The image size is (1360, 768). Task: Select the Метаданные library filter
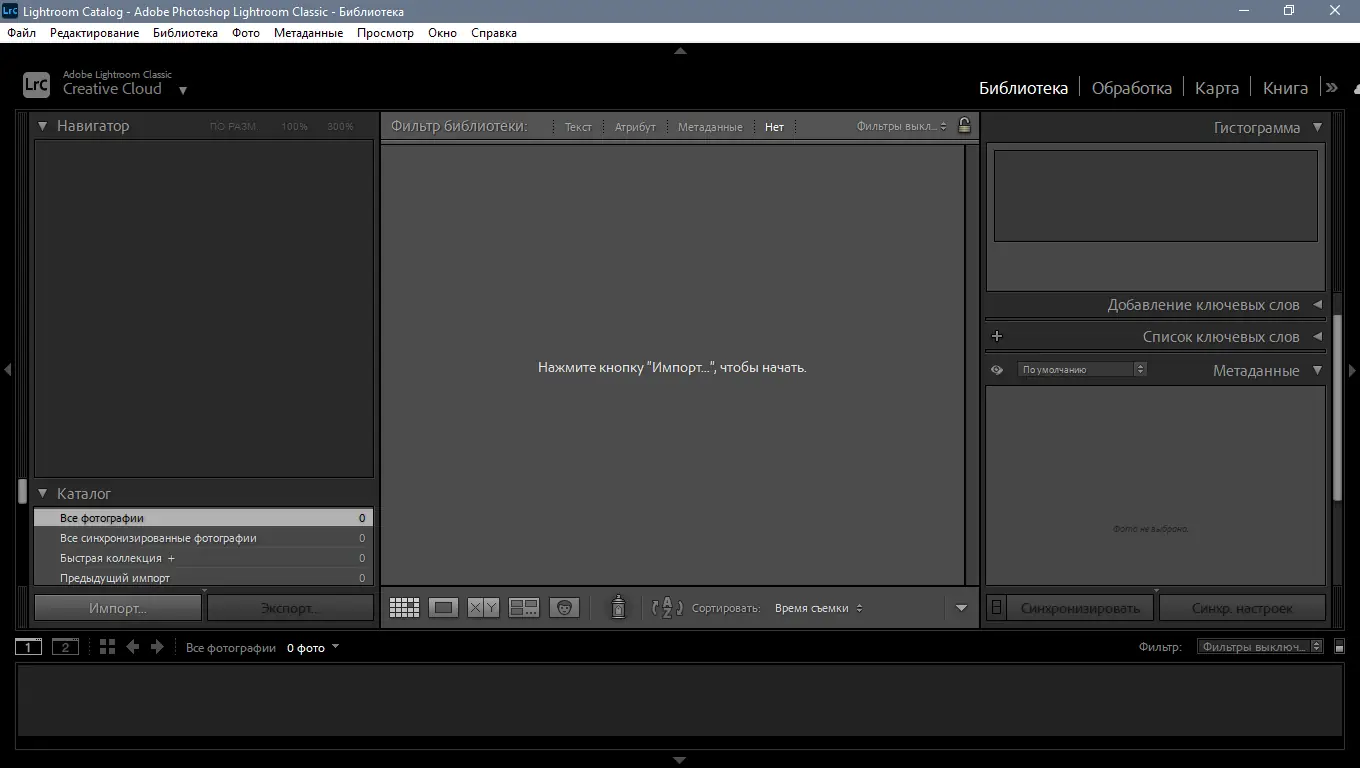coord(710,127)
